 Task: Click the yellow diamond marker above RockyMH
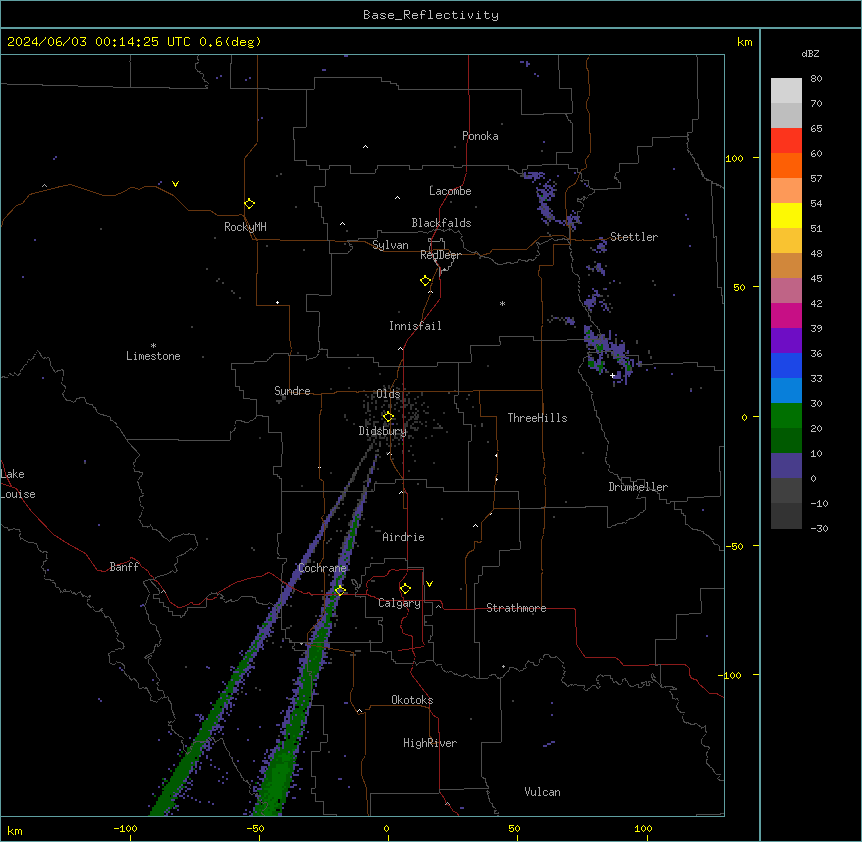(249, 203)
